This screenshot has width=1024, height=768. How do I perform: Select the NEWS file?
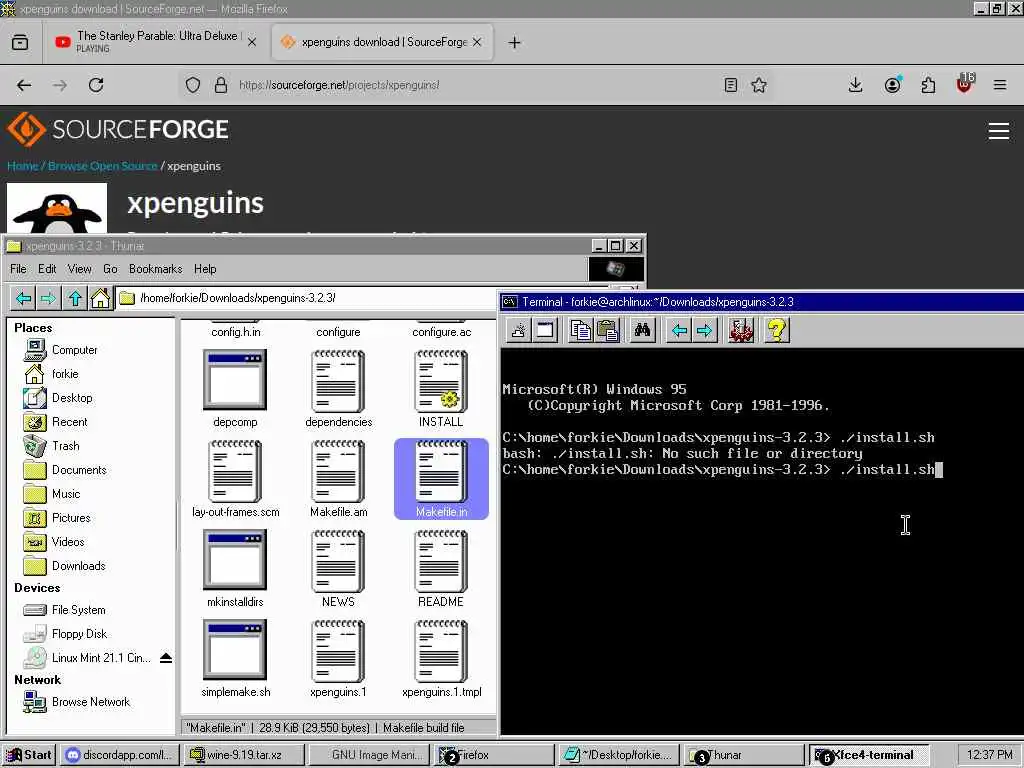click(x=338, y=568)
